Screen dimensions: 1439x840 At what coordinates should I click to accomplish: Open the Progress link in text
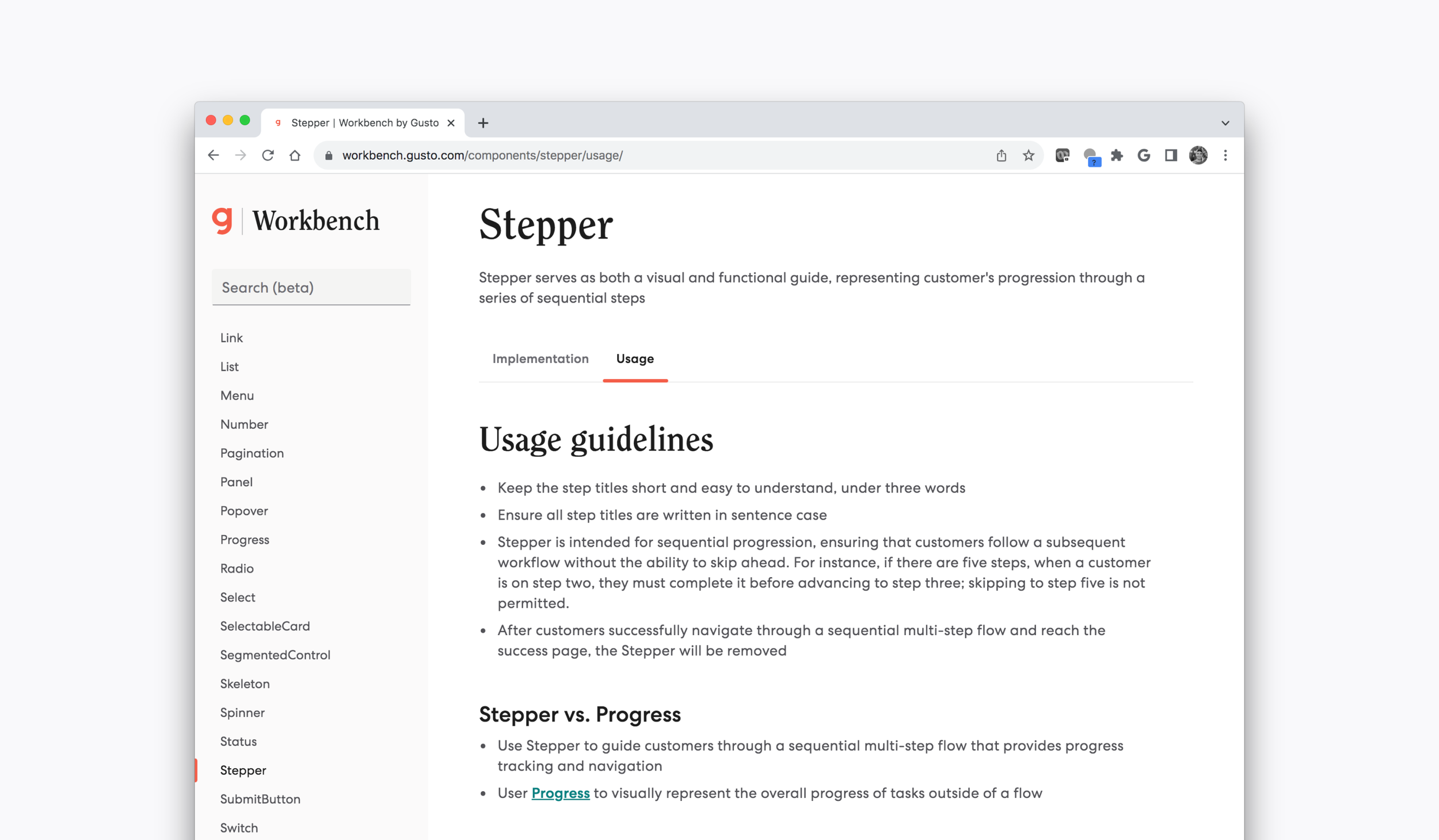tap(561, 793)
